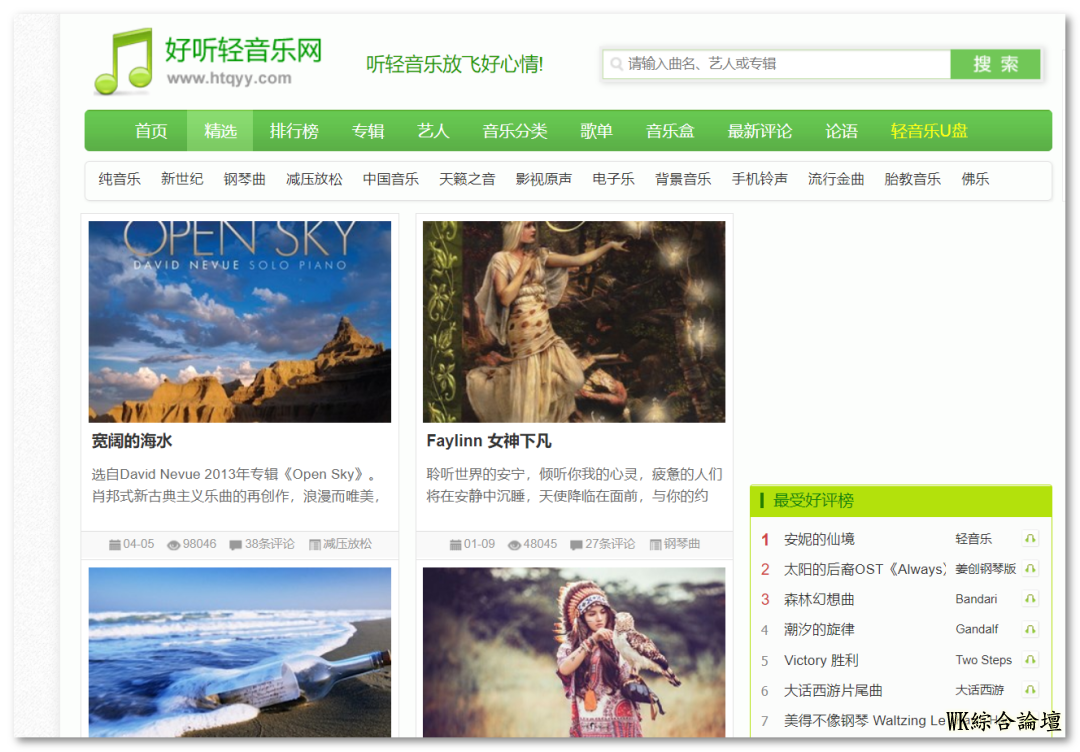1080x752 pixels.
Task: Click headphone icon for Victory 胜利
Action: point(1030,660)
